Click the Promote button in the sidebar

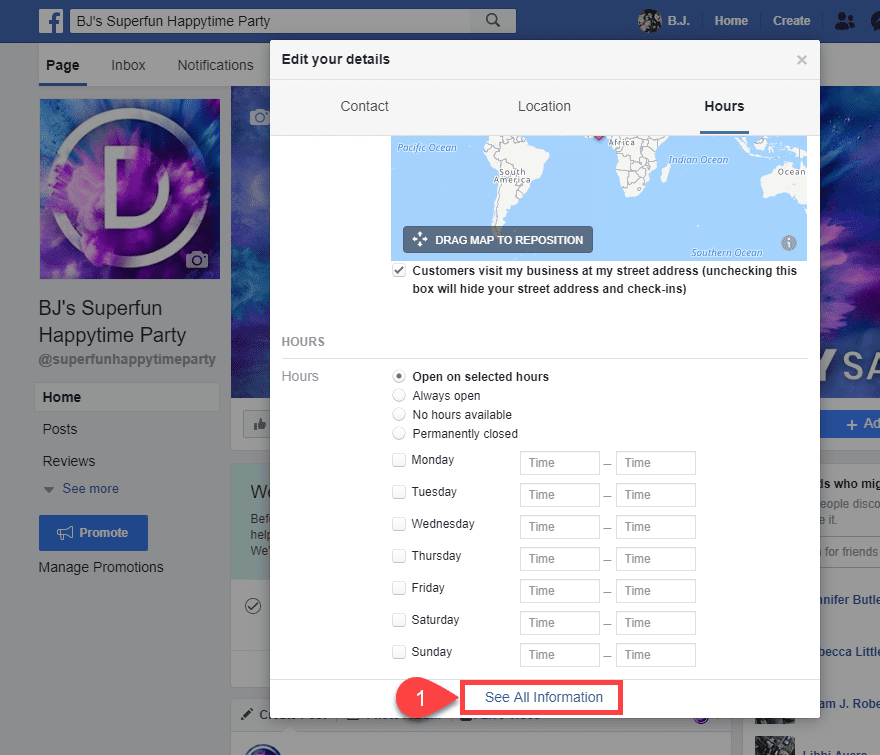click(x=93, y=533)
